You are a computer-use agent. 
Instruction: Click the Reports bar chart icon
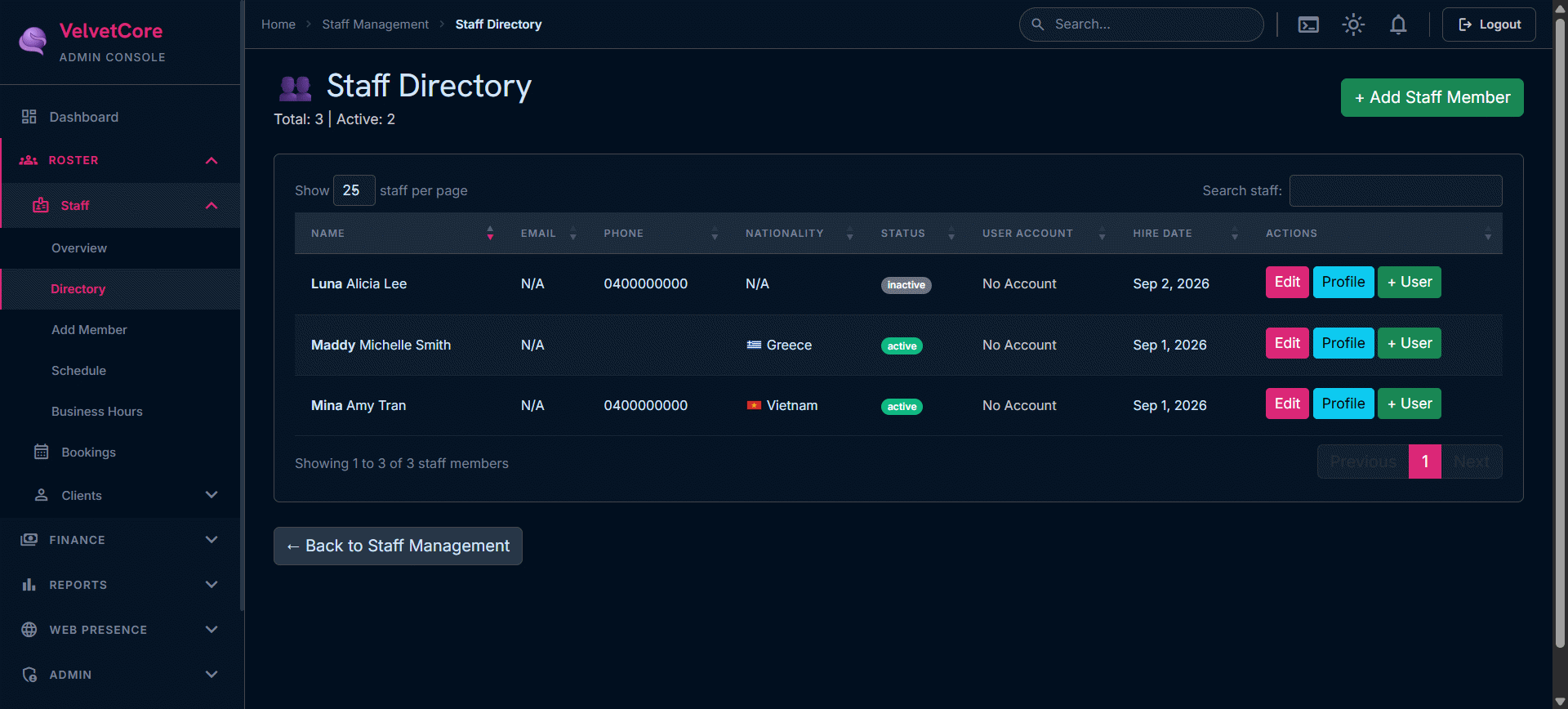[29, 585]
